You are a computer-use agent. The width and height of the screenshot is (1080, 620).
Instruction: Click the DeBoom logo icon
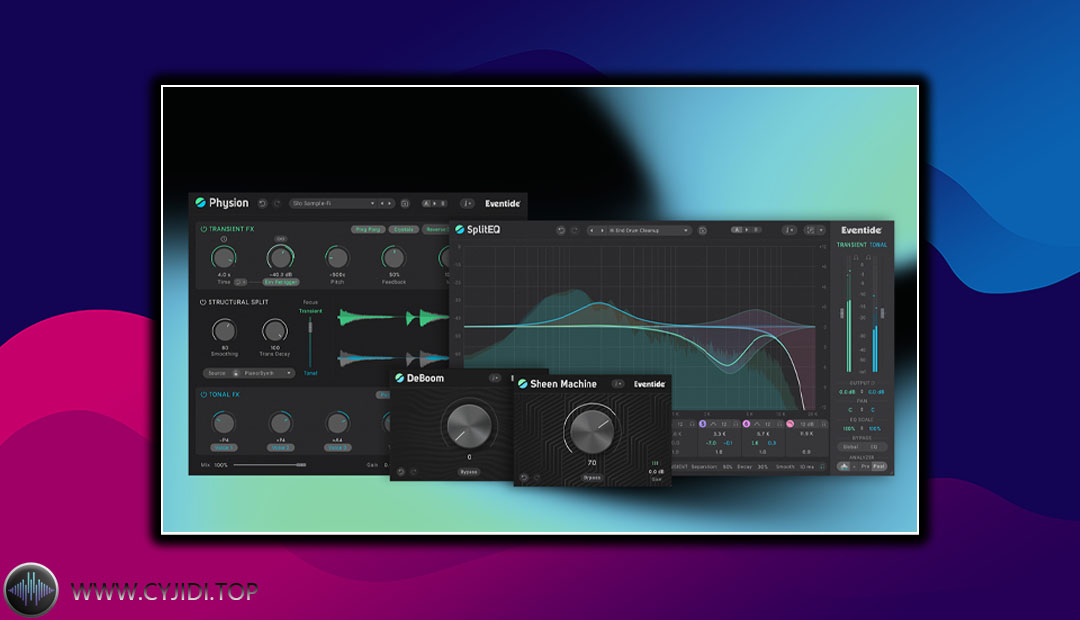pyautogui.click(x=399, y=378)
